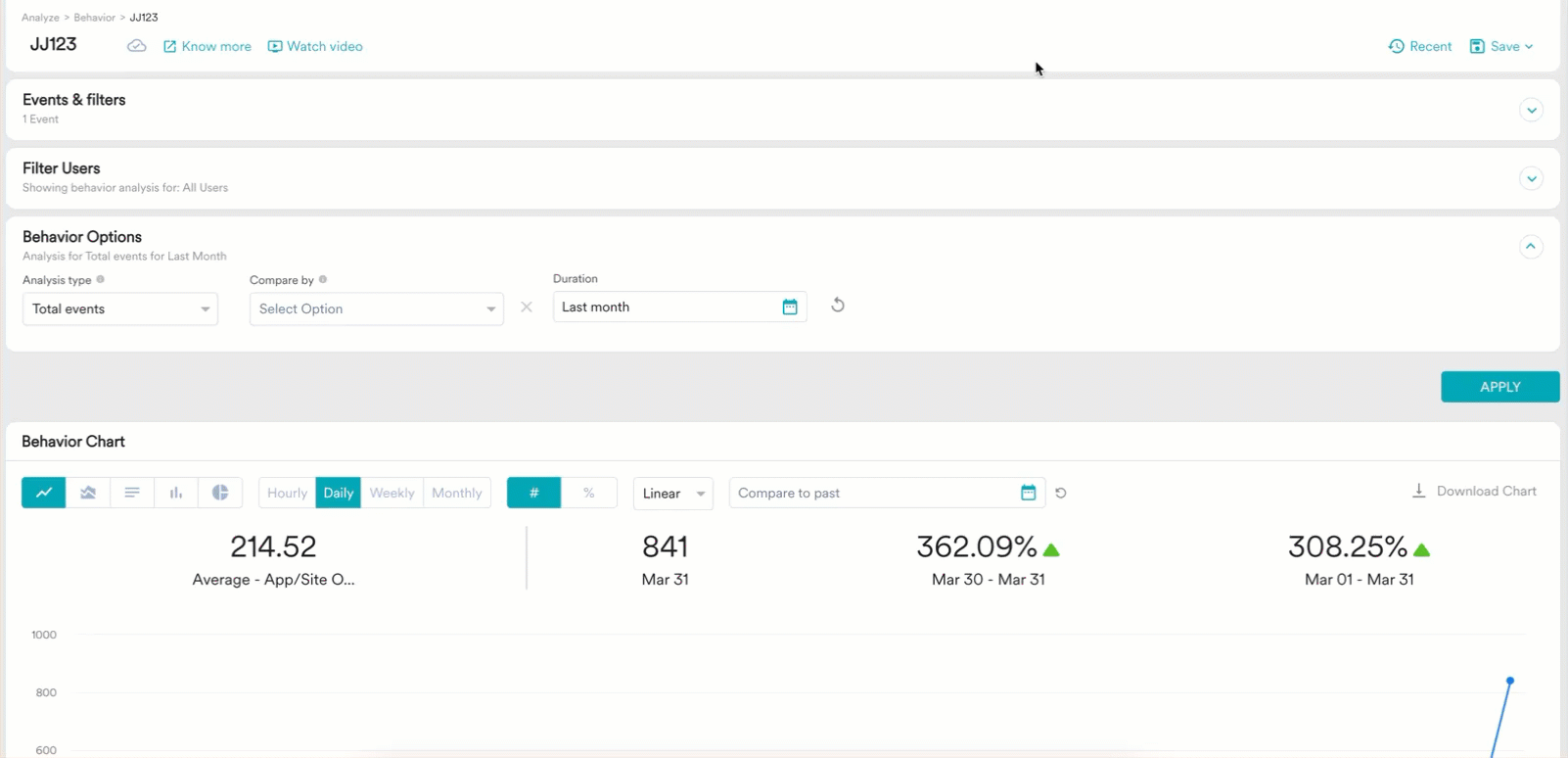Select the vertical bar chart icon

[176, 493]
